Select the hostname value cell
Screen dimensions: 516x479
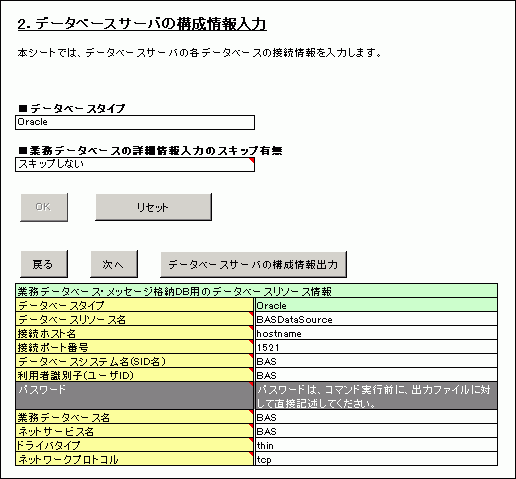coord(376,333)
